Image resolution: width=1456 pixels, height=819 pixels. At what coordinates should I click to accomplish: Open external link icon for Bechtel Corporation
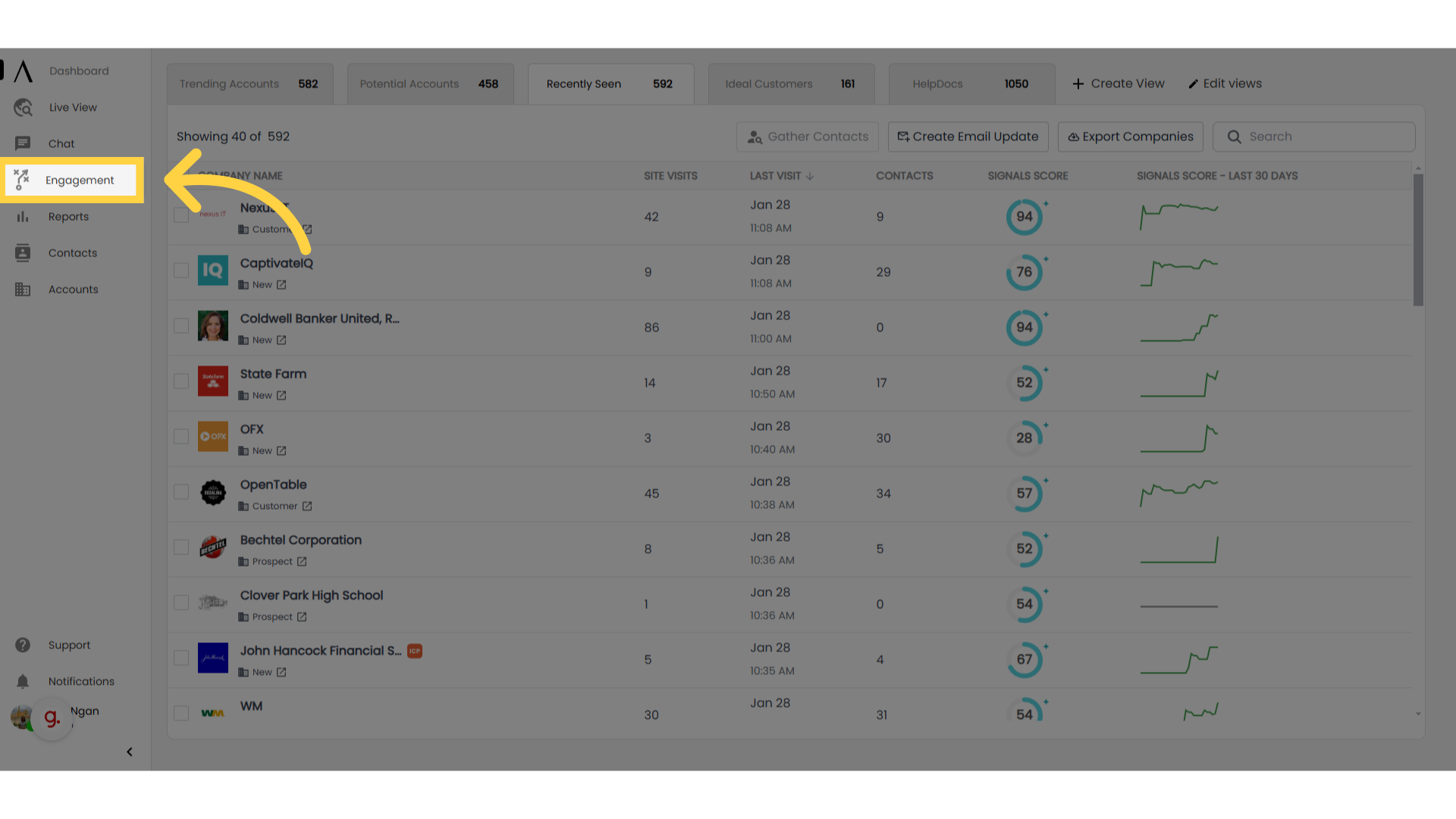[302, 562]
